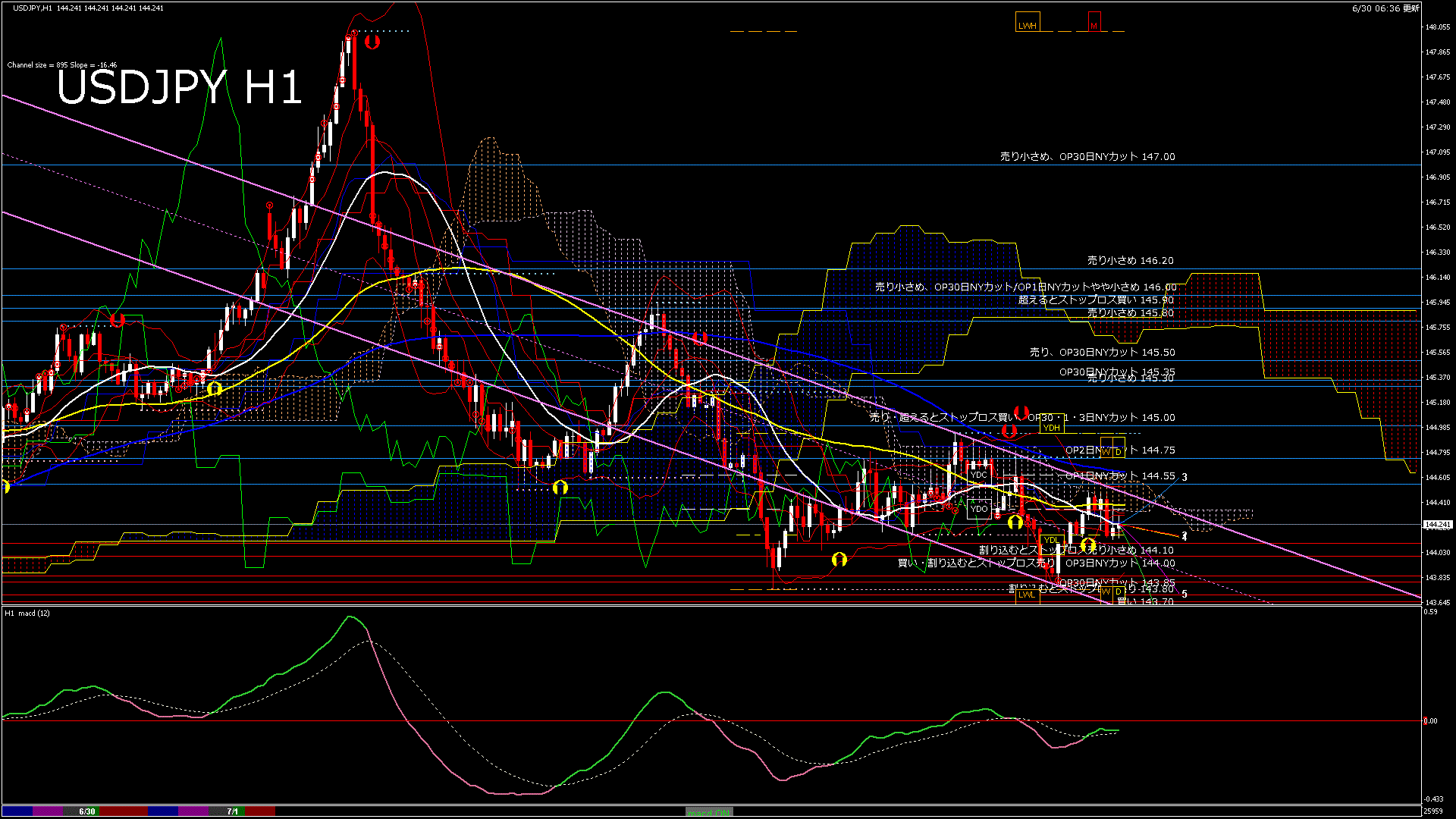1456x819 pixels.
Task: Click the 0.59 value on MACD scale
Action: 1430,611
